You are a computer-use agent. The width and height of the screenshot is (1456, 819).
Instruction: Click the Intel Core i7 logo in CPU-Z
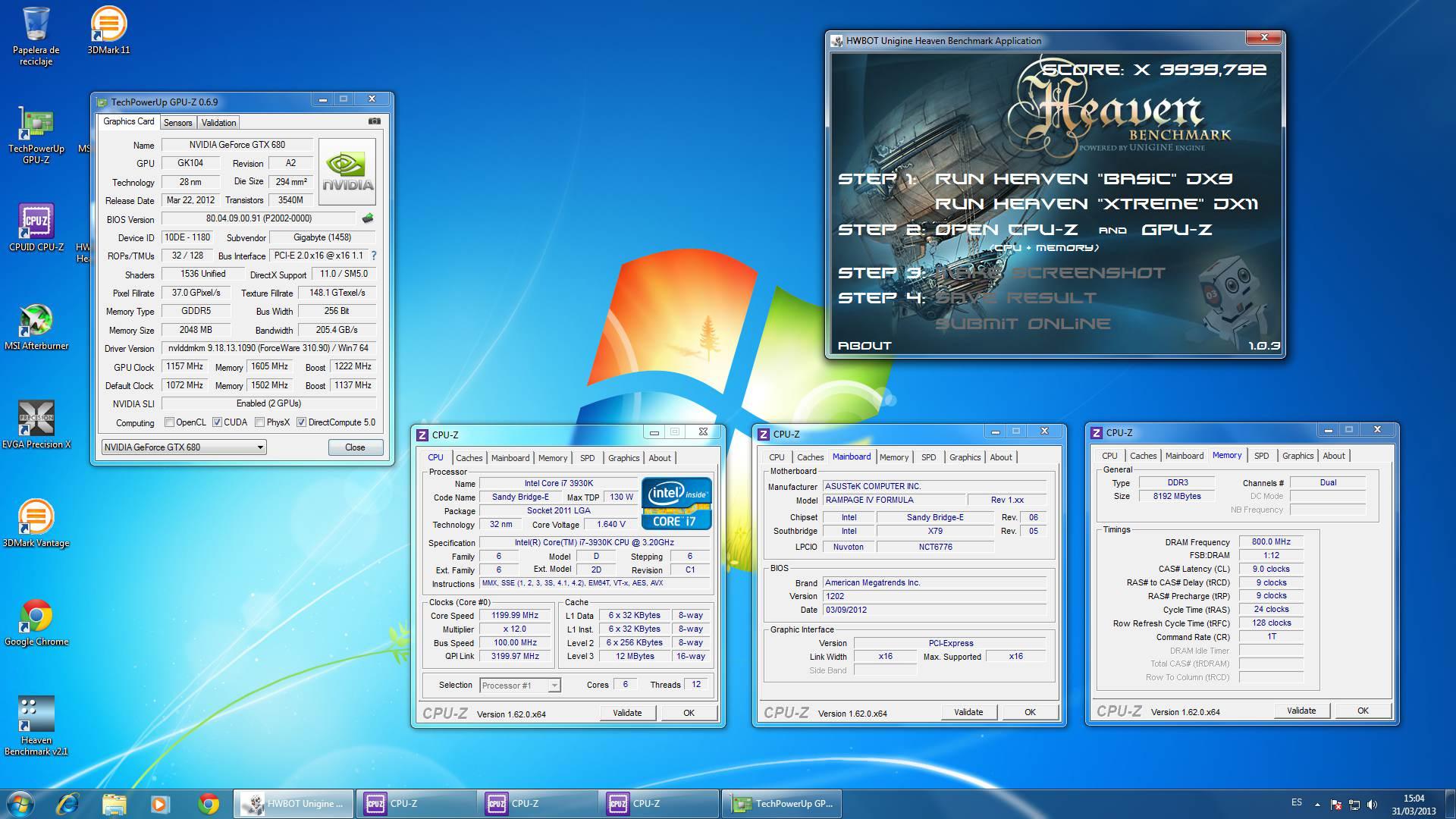point(676,503)
